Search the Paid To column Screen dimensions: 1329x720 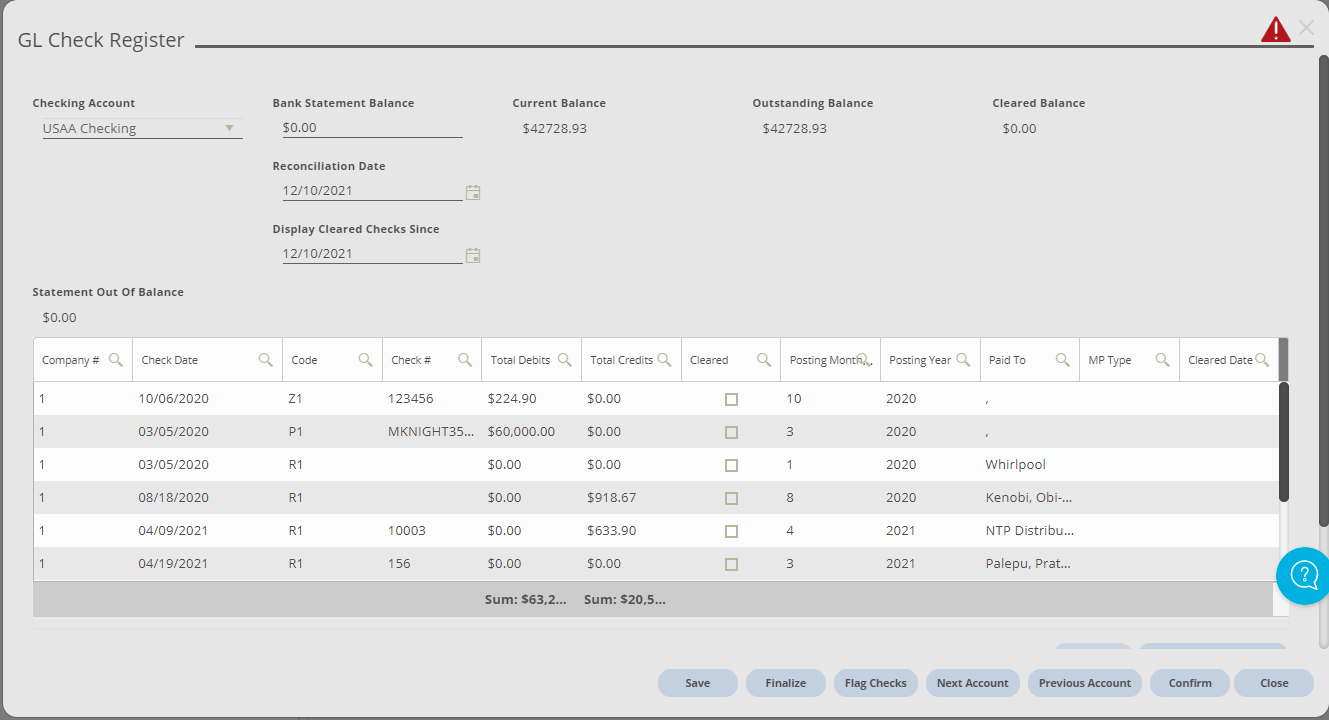click(1062, 360)
